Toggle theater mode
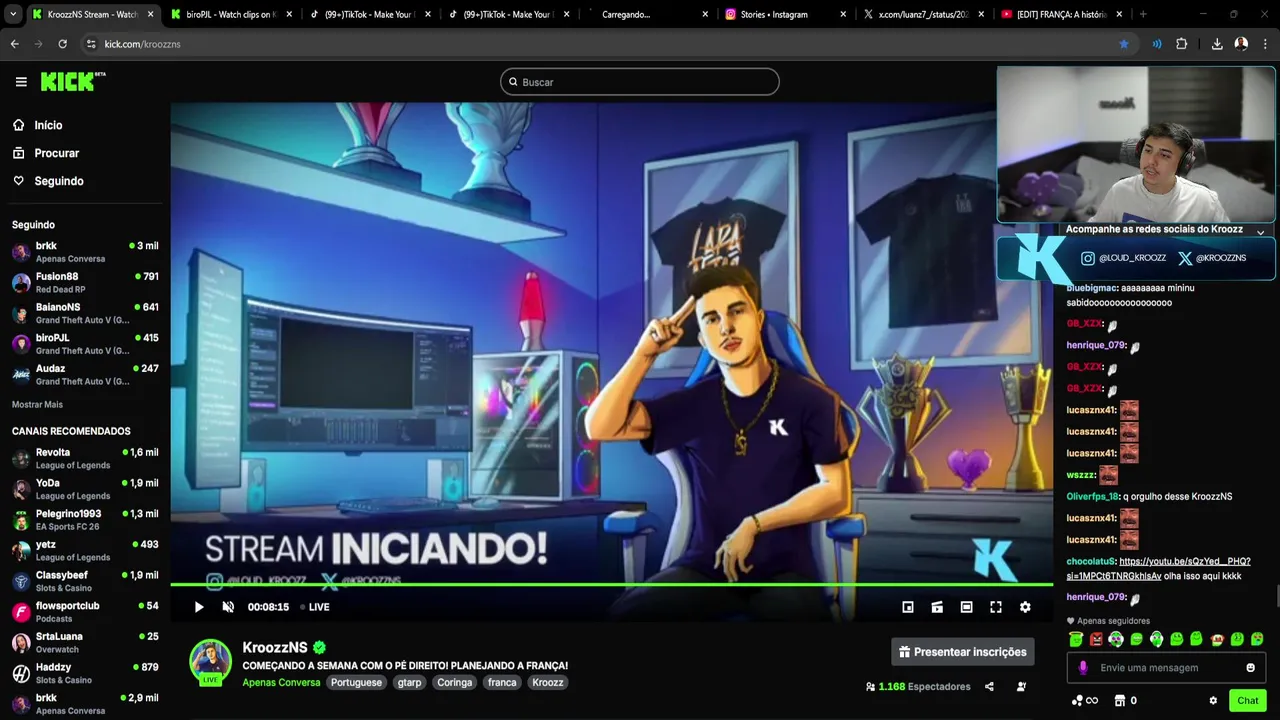 [966, 607]
